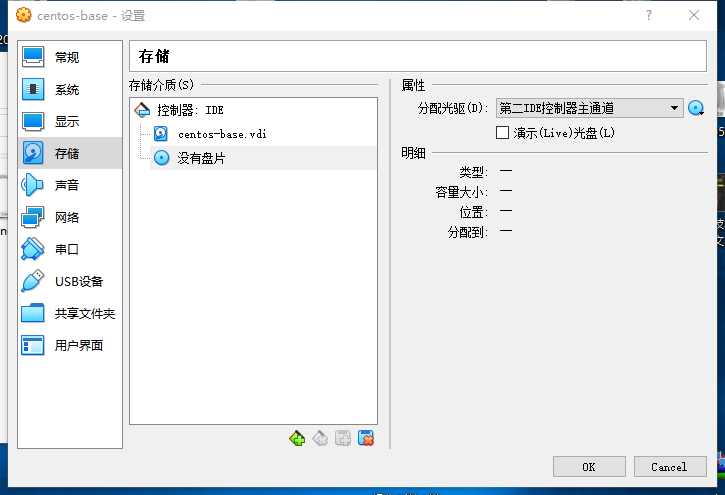Click the 共享文件夹 folder icon

pyautogui.click(x=33, y=313)
